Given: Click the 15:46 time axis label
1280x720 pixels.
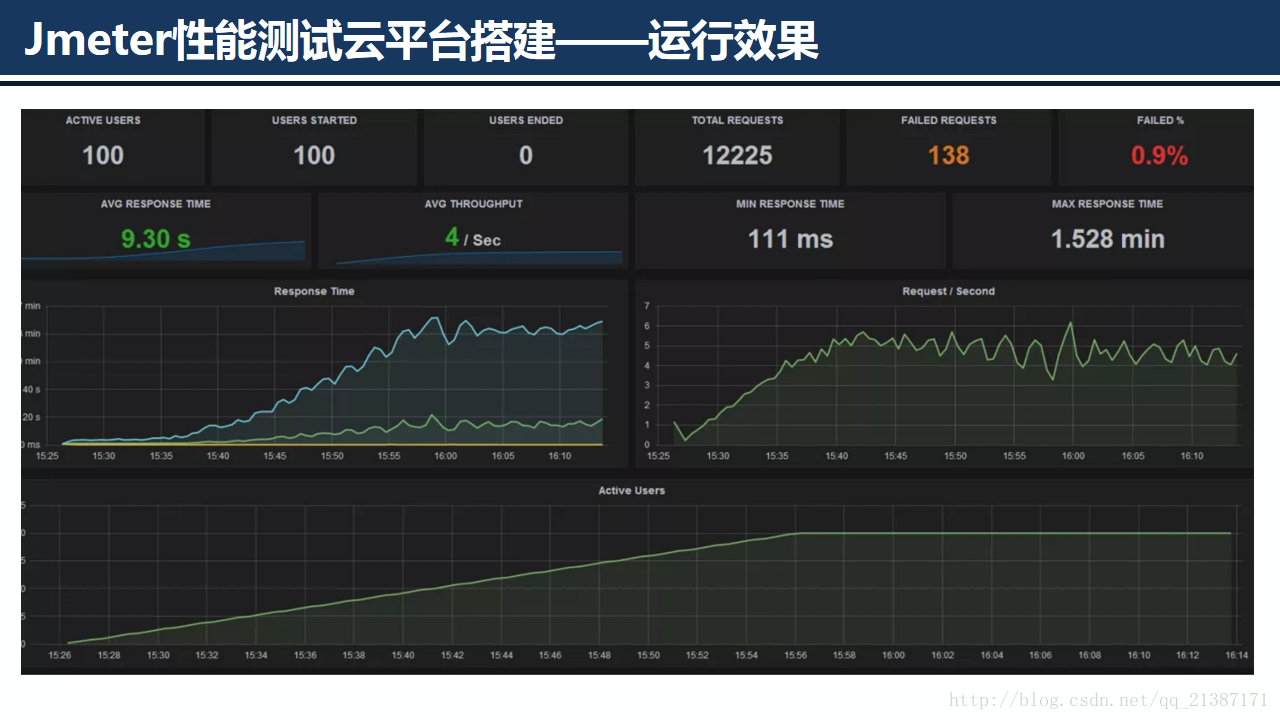Looking at the screenshot, I should pos(550,656).
